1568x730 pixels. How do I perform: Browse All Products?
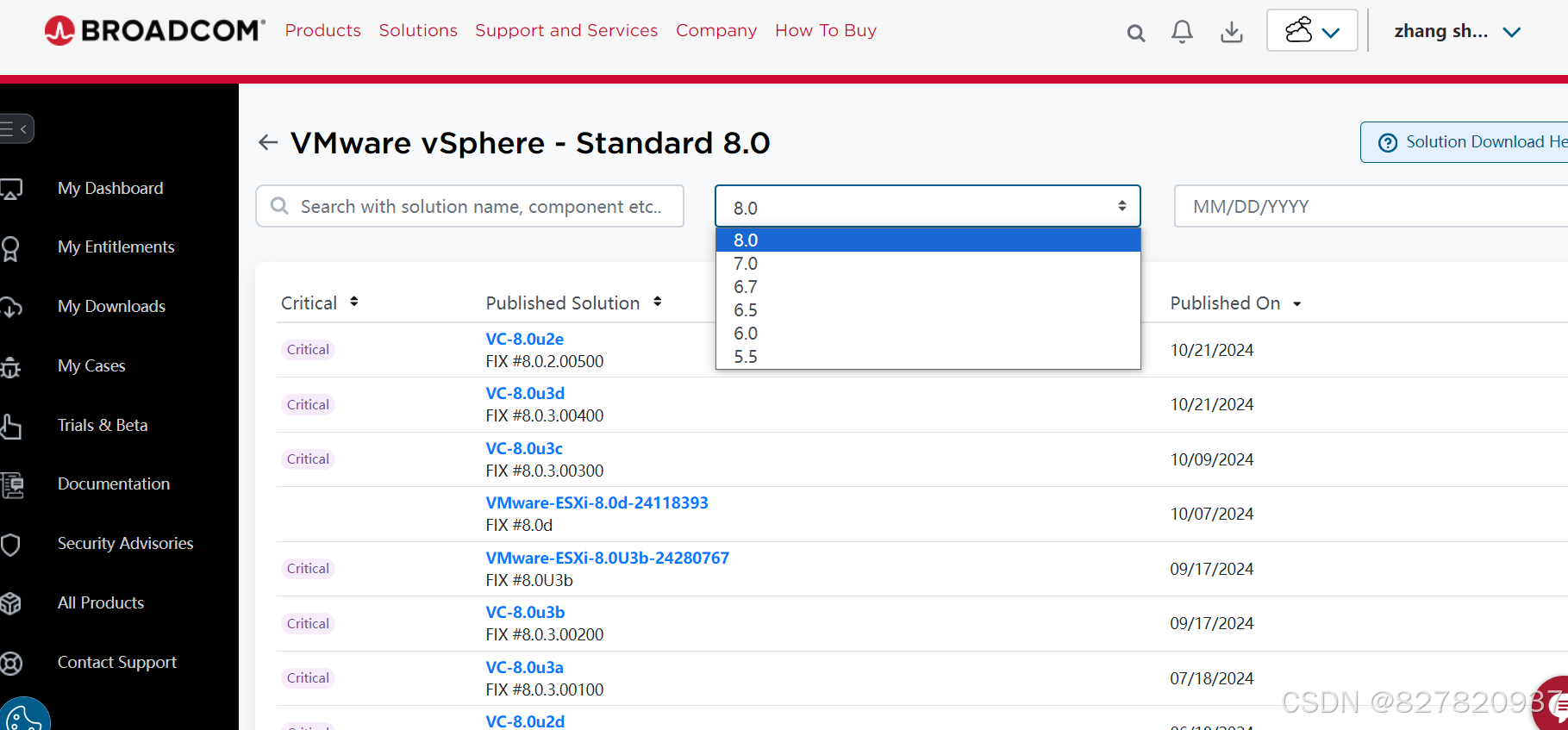click(x=101, y=603)
